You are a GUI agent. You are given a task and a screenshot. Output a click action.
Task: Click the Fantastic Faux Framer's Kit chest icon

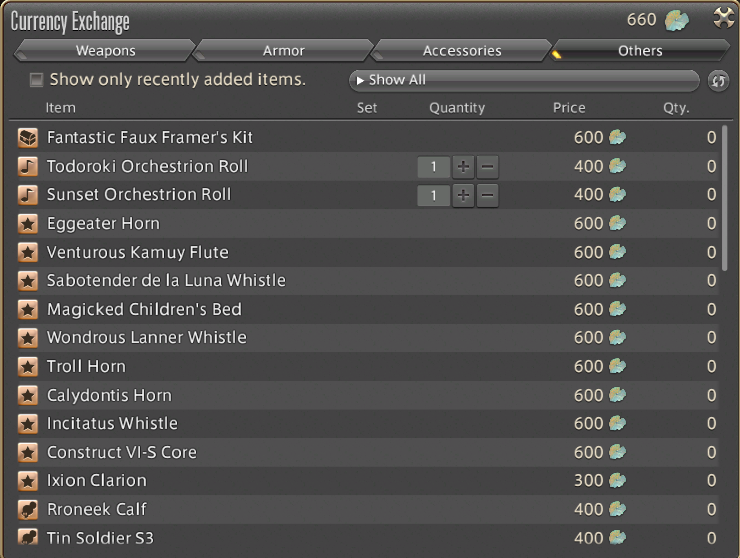click(28, 138)
